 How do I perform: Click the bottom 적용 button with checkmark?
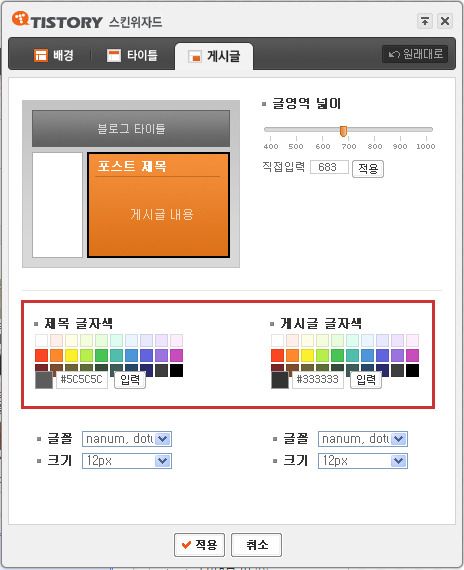coord(199,545)
